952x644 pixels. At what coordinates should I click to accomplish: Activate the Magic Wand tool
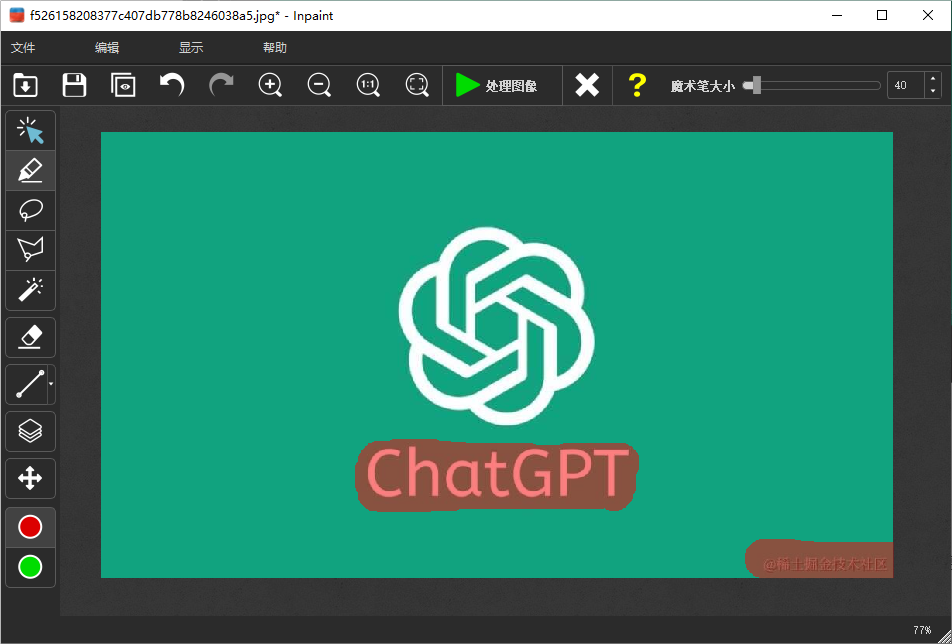(30, 290)
